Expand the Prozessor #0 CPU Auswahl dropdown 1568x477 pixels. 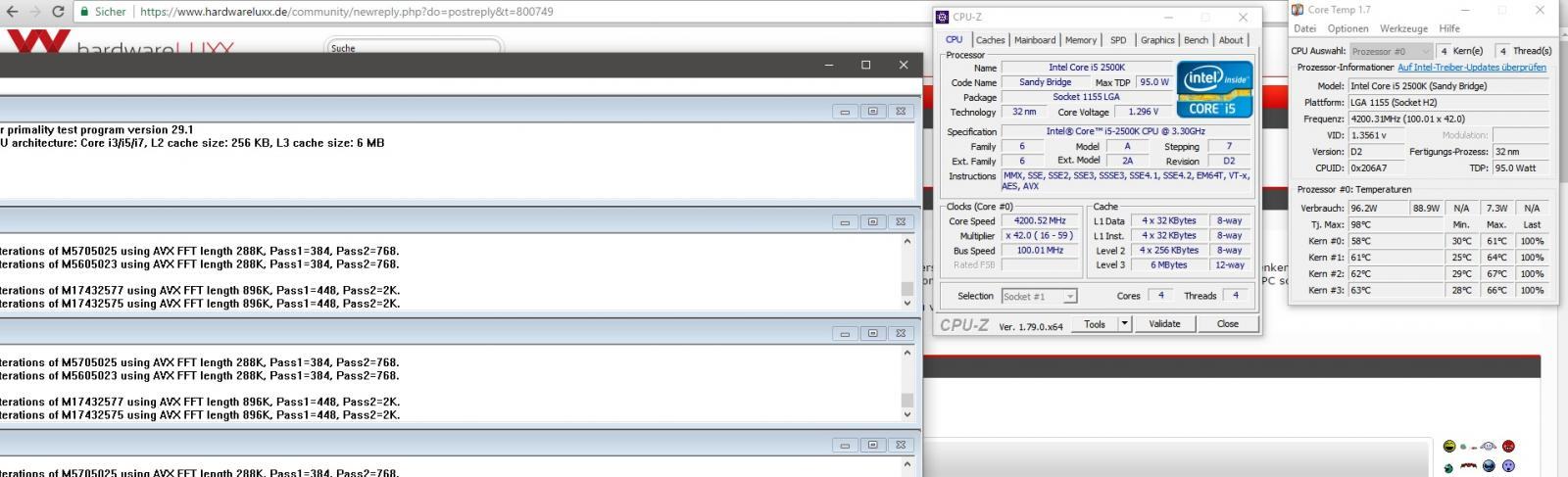pos(1391,51)
